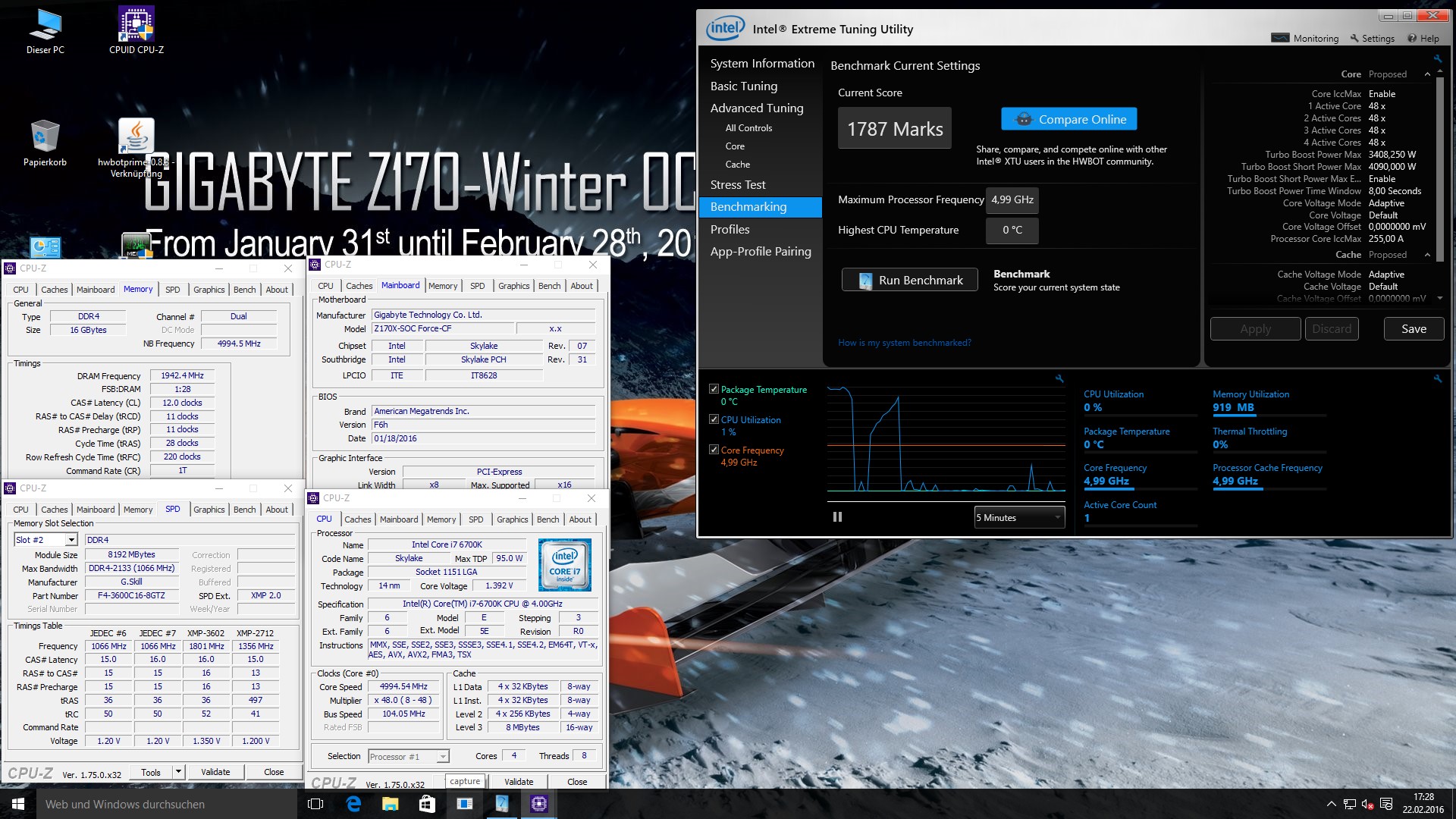Open System Information in XTU sidebar
This screenshot has height=819, width=1456.
coord(762,64)
